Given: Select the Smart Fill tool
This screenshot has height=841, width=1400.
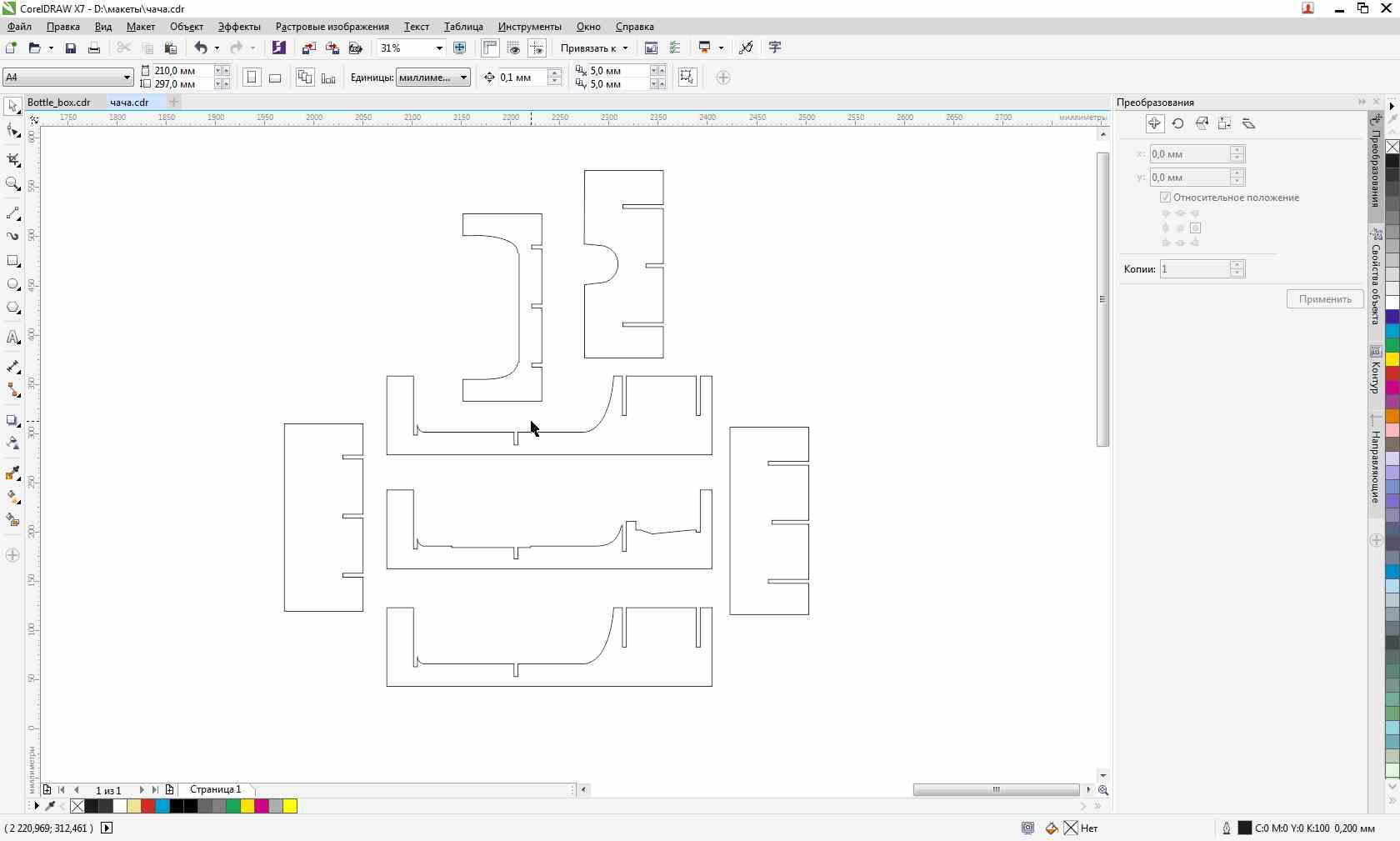Looking at the screenshot, I should pyautogui.click(x=12, y=520).
